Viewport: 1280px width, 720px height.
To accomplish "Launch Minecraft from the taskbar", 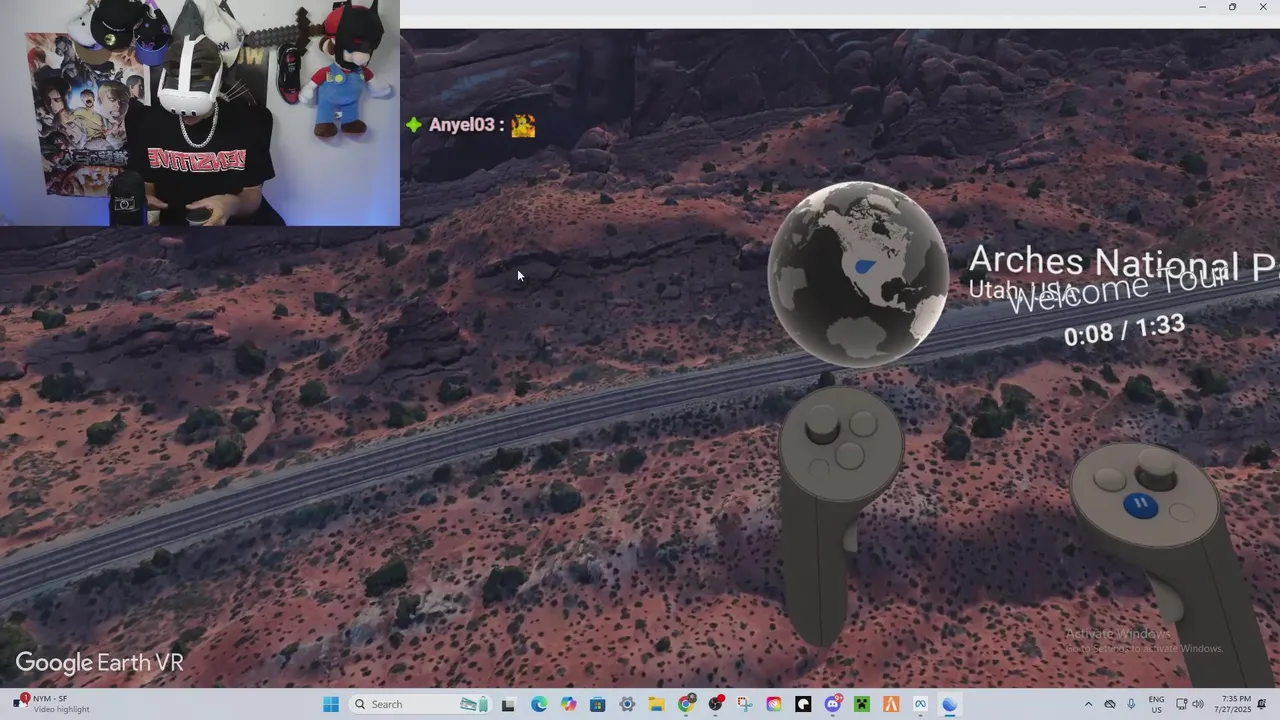I will (x=862, y=704).
